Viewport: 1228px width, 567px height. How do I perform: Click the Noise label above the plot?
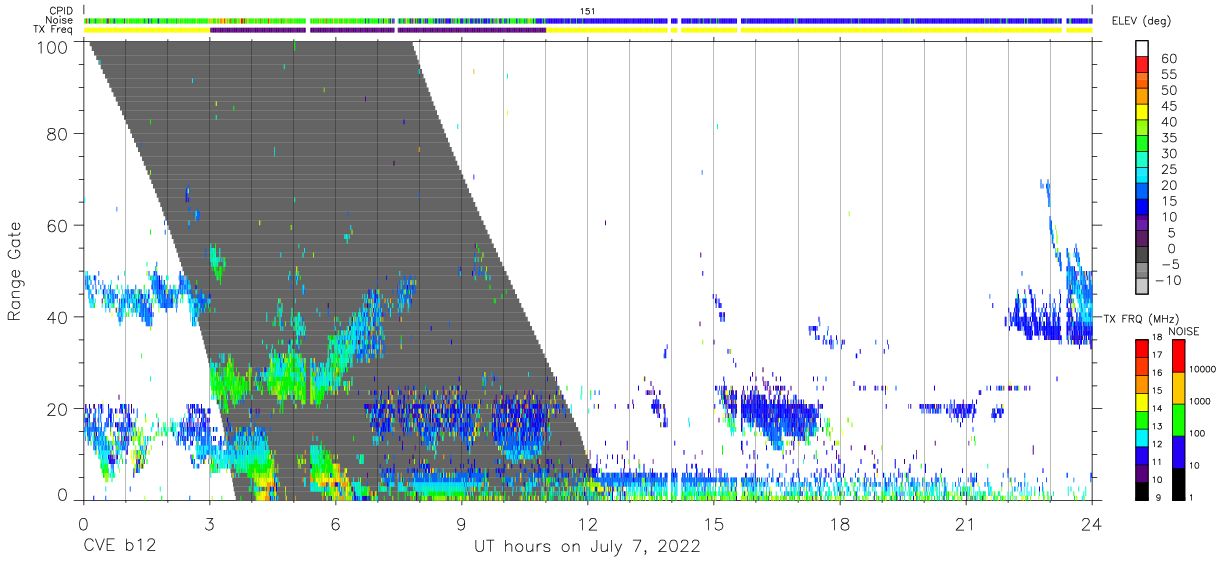click(x=60, y=20)
